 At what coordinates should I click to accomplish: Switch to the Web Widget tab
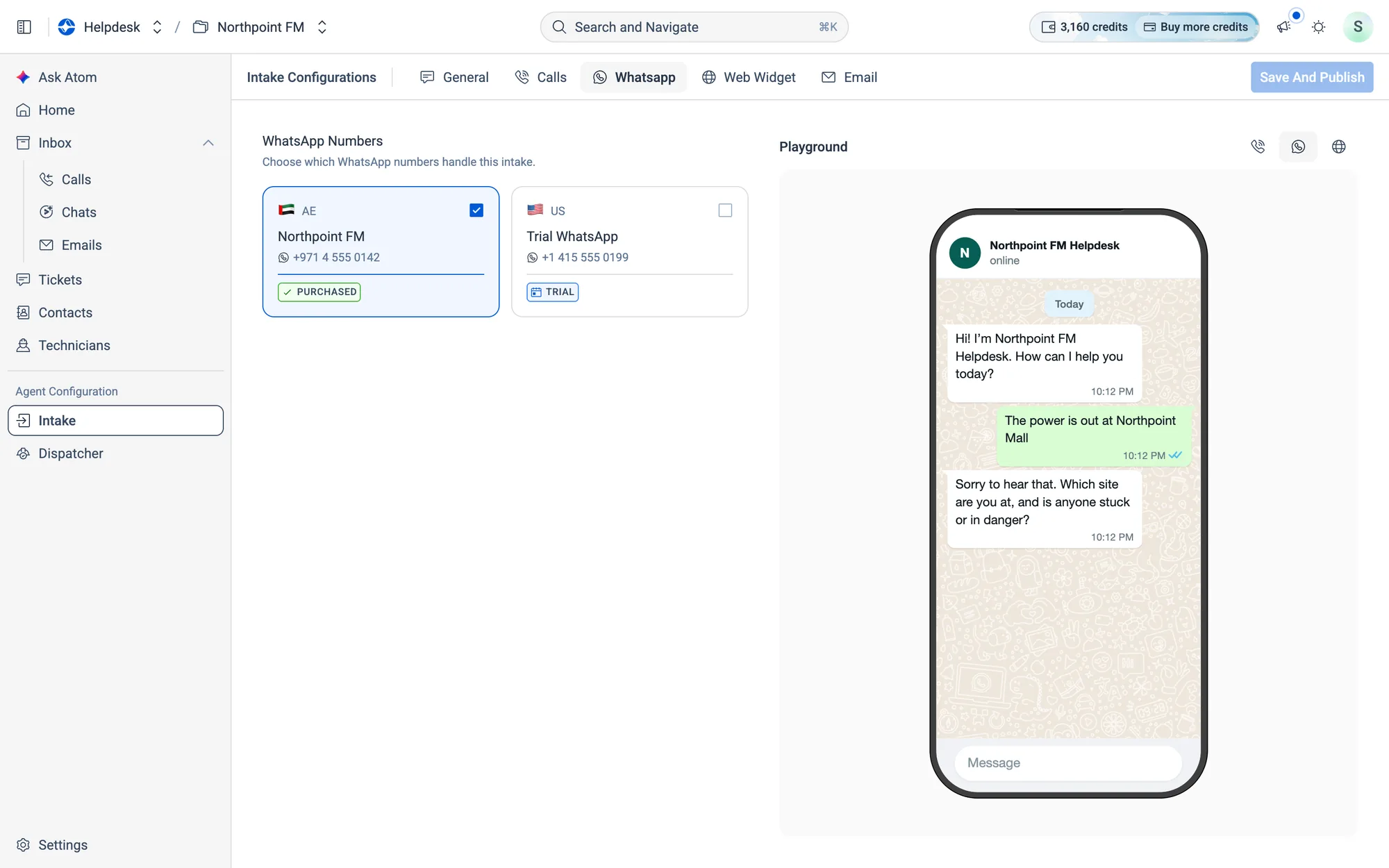click(x=749, y=77)
